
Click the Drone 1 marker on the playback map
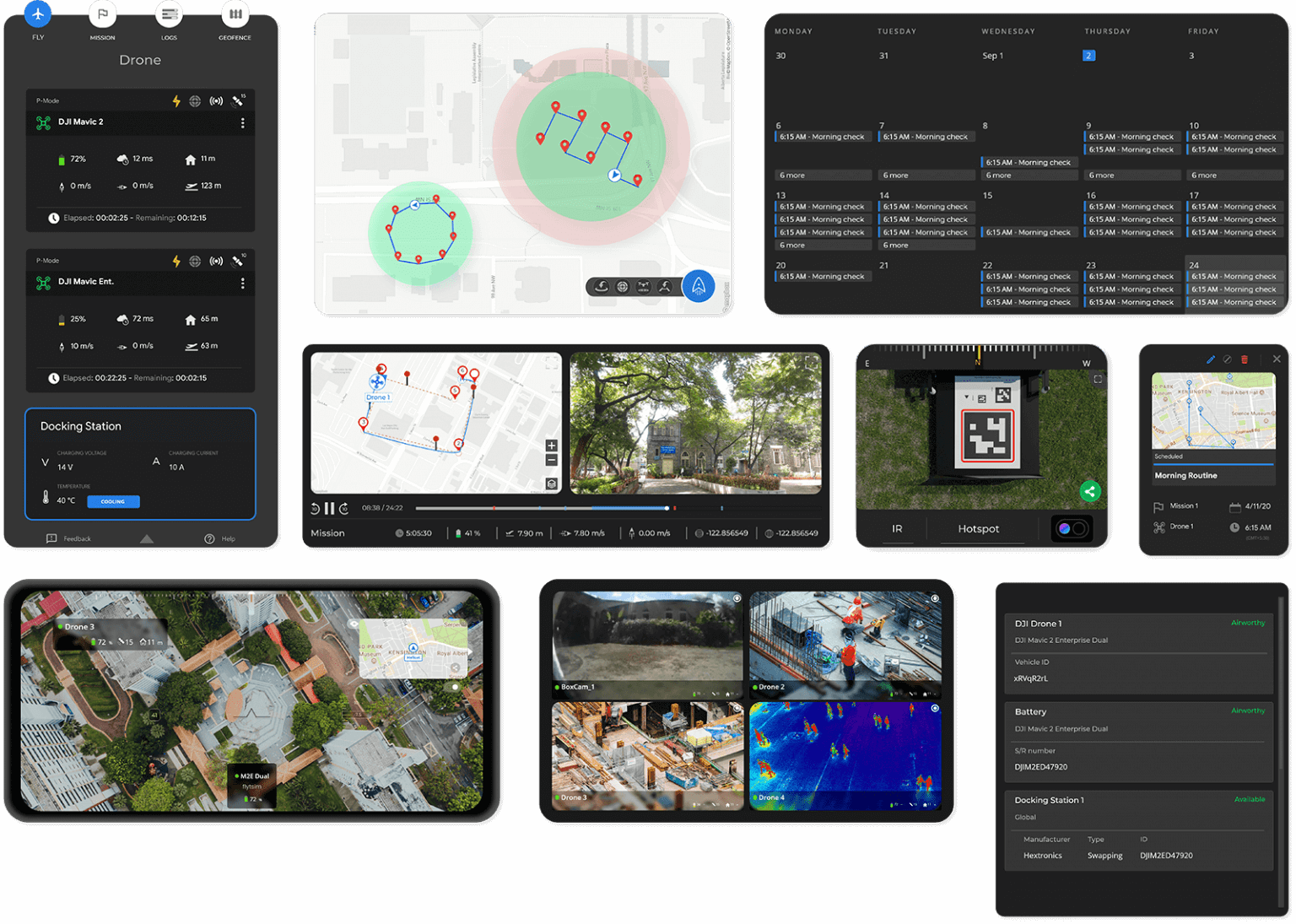(377, 382)
